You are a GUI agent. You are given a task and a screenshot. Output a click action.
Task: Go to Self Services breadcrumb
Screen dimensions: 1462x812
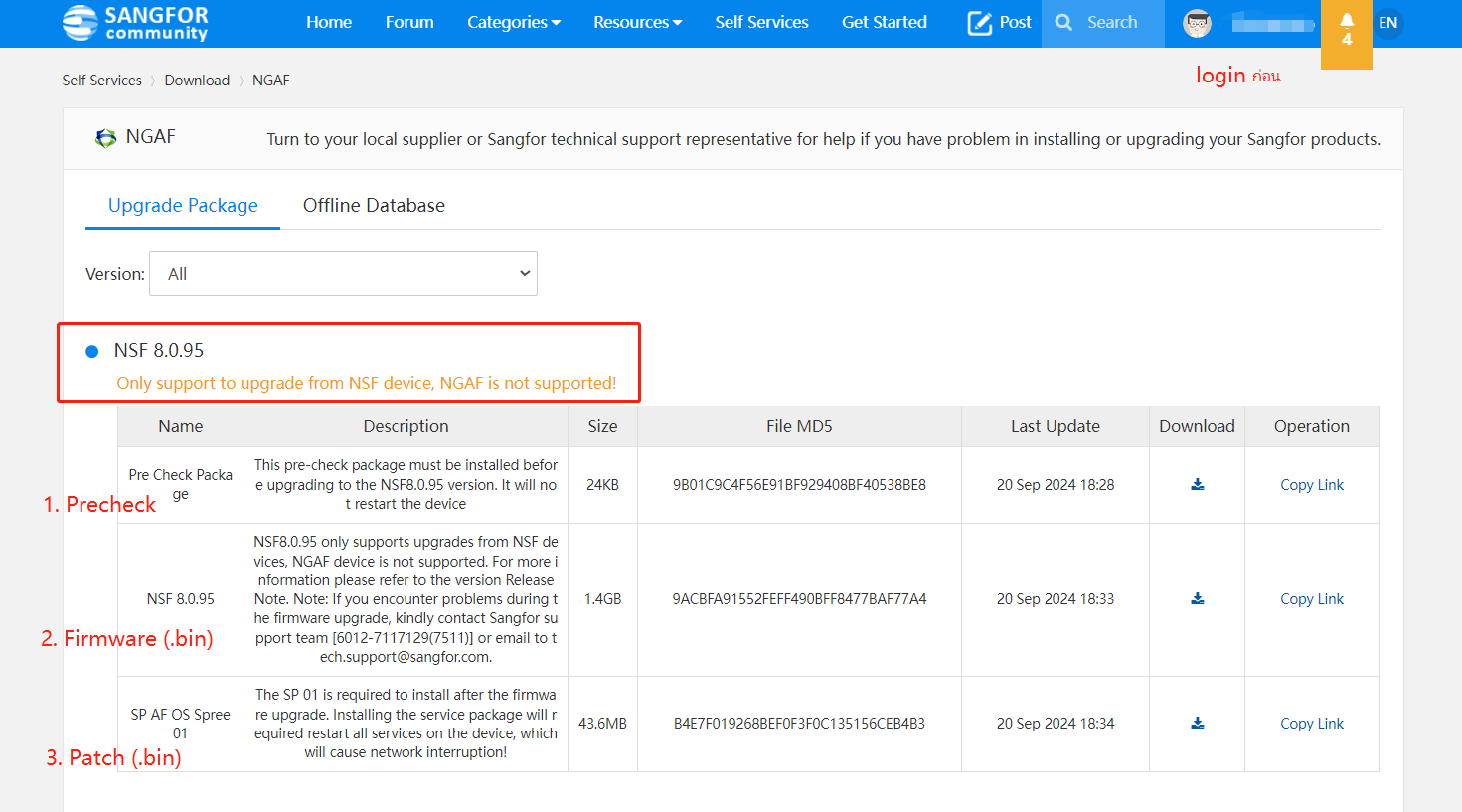click(x=101, y=81)
